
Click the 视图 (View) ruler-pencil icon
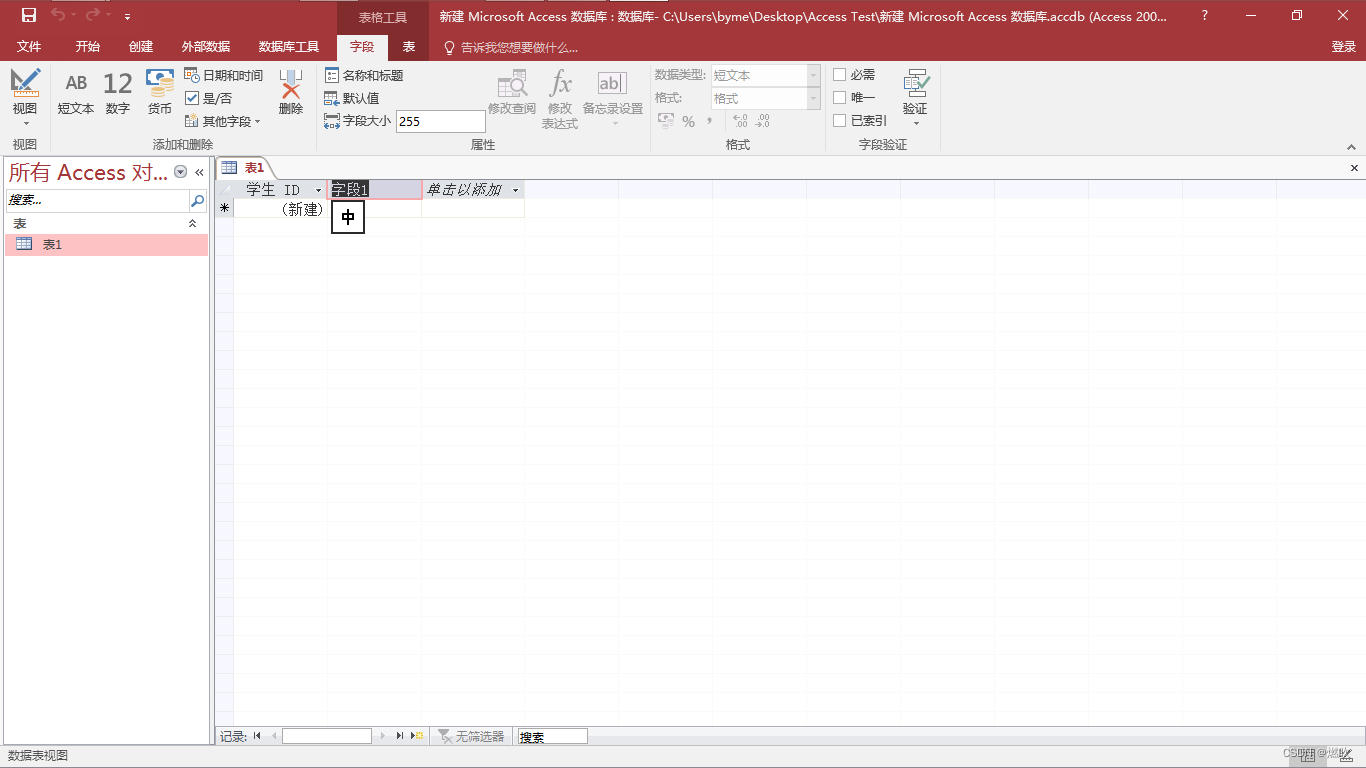[25, 83]
